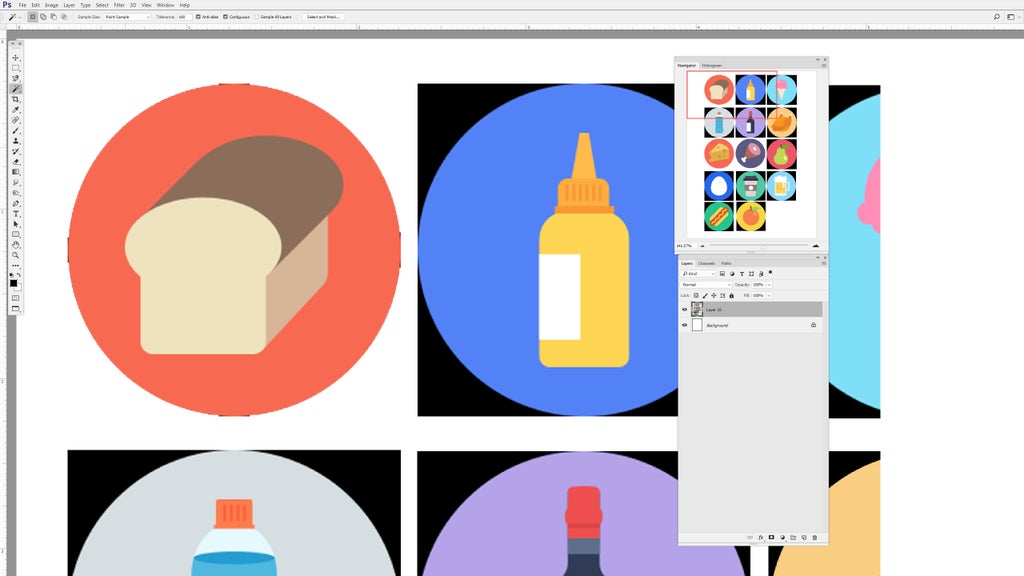Image resolution: width=1024 pixels, height=576 pixels.
Task: Click New selection mode button
Action: point(33,17)
